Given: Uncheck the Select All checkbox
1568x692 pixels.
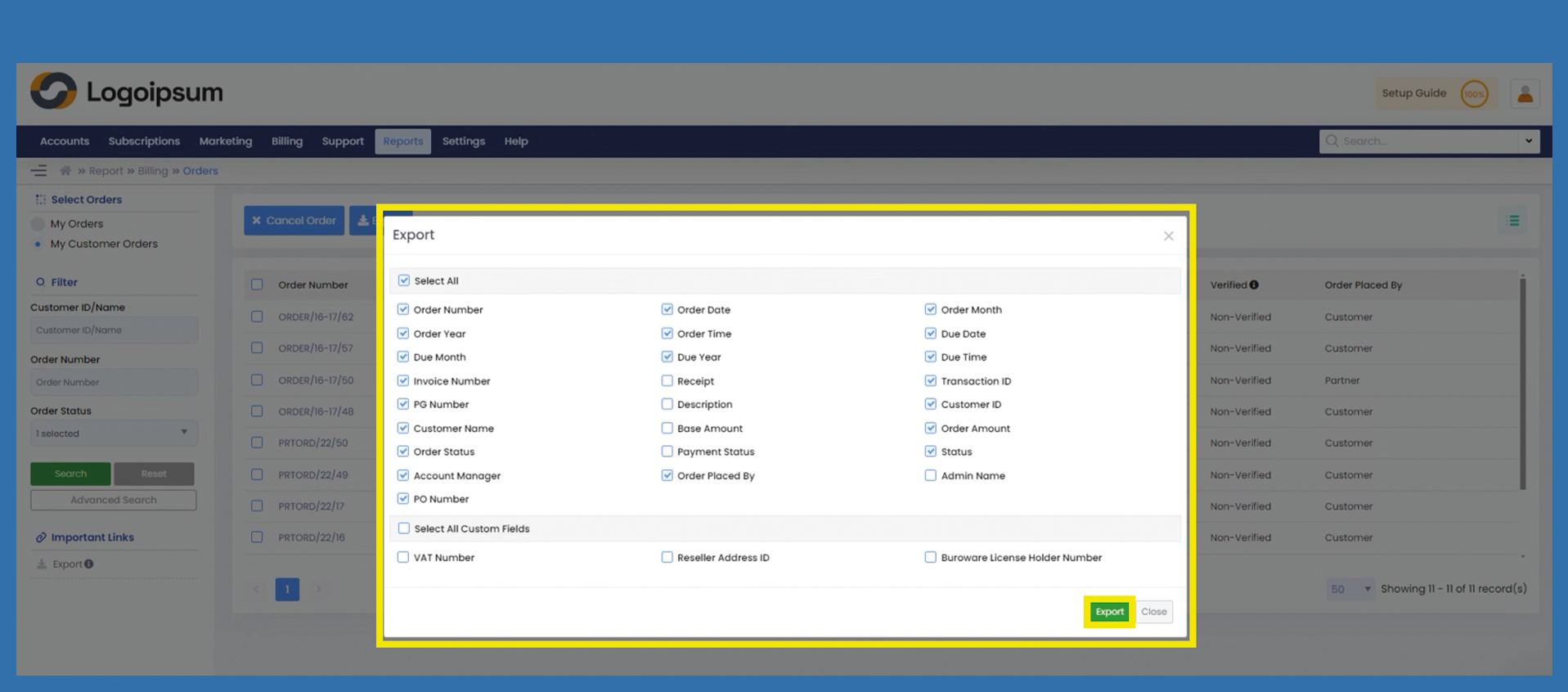Looking at the screenshot, I should (404, 281).
